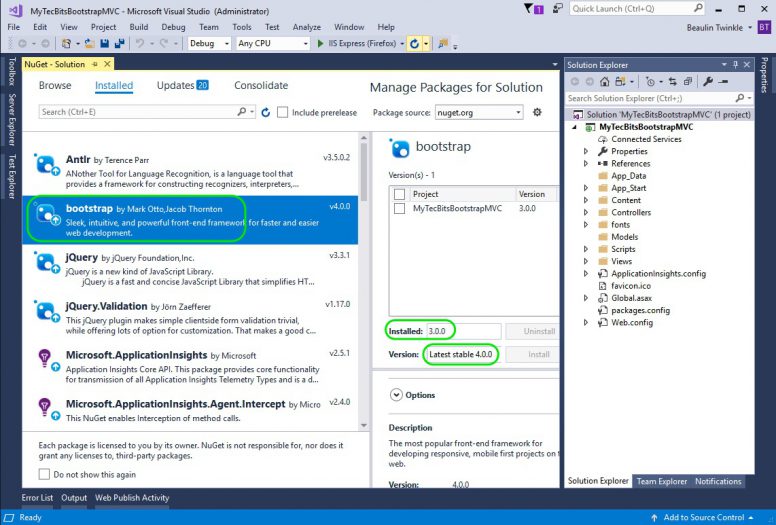776x525 pixels.
Task: Start IIS Express with green play icon
Action: pyautogui.click(x=320, y=44)
